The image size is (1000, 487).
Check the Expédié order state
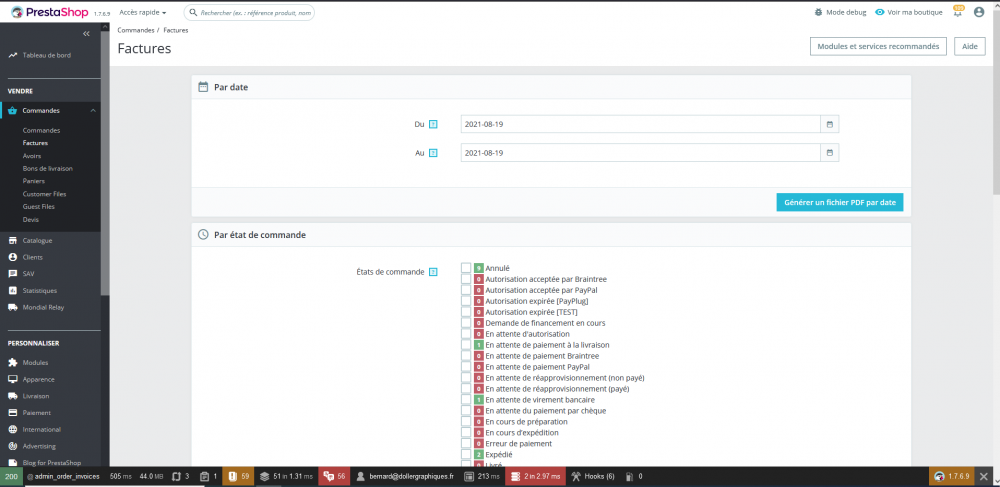[x=466, y=454]
